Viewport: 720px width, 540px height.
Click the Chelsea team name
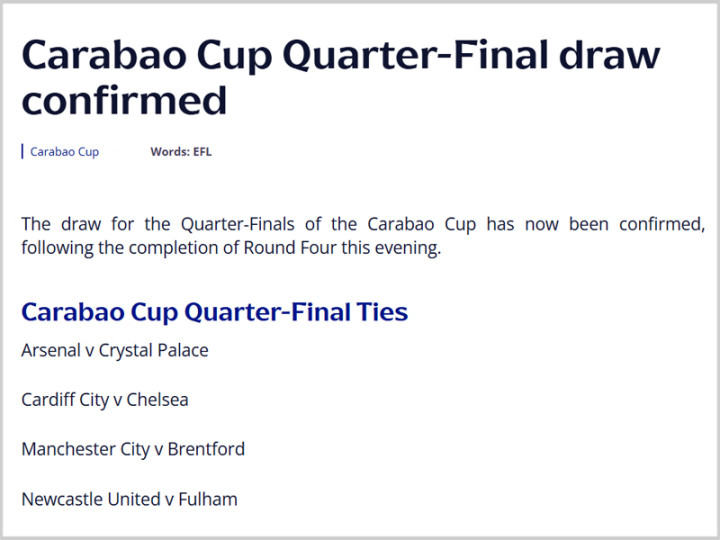click(157, 400)
